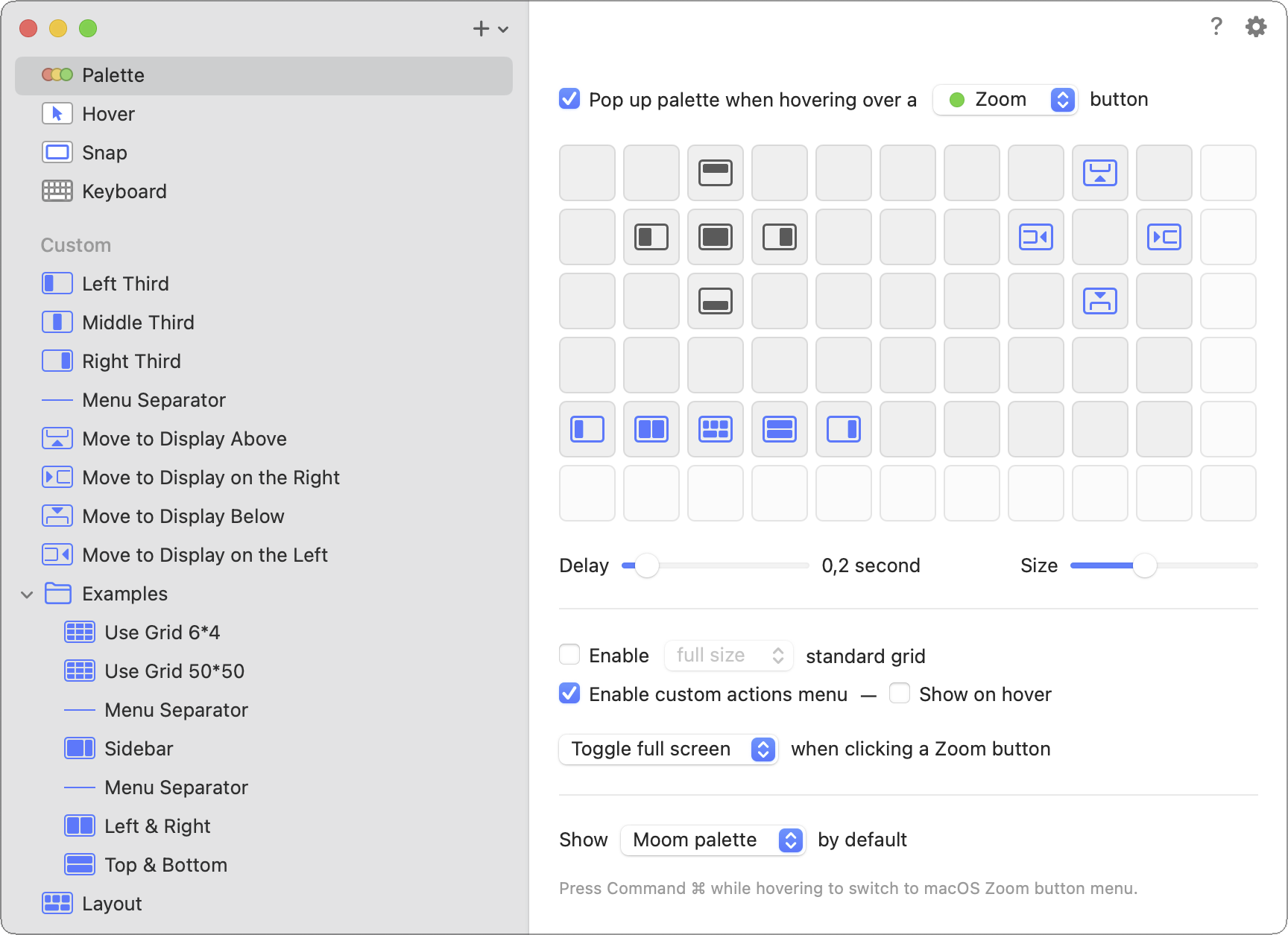Collapse the Examples folder
This screenshot has height=935, width=1288.
pos(27,595)
